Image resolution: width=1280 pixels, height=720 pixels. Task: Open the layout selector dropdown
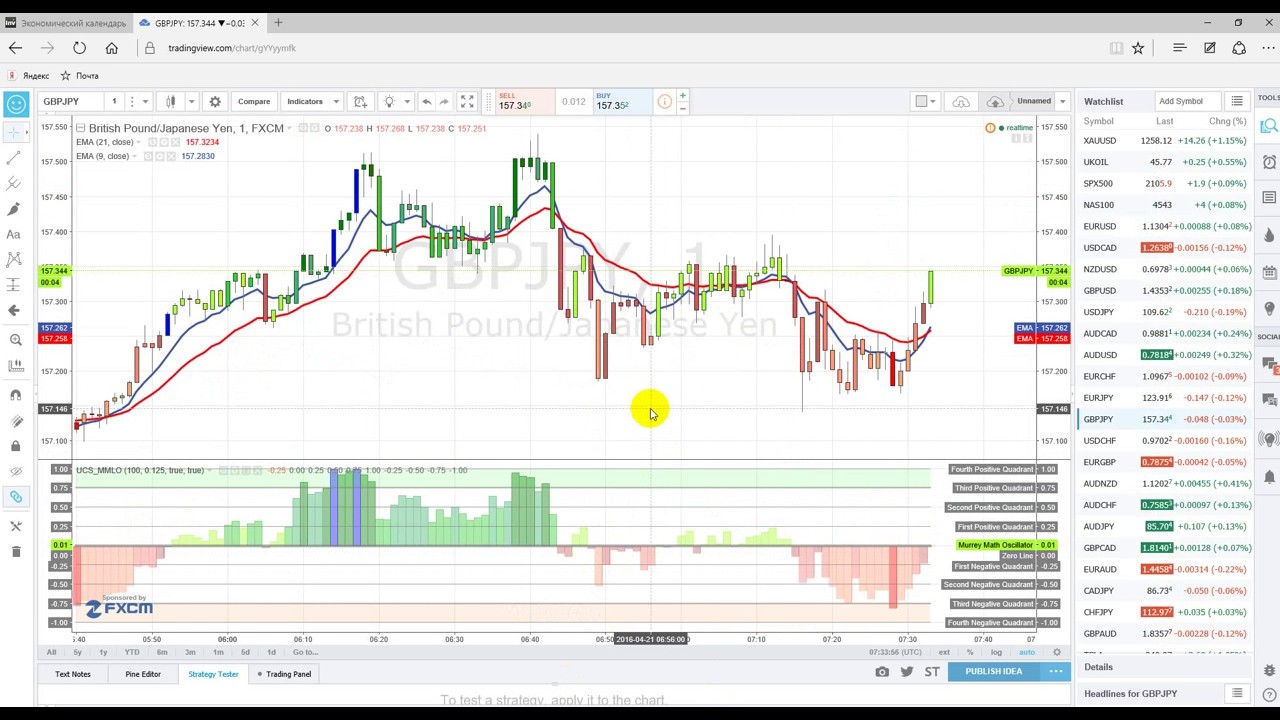click(925, 101)
